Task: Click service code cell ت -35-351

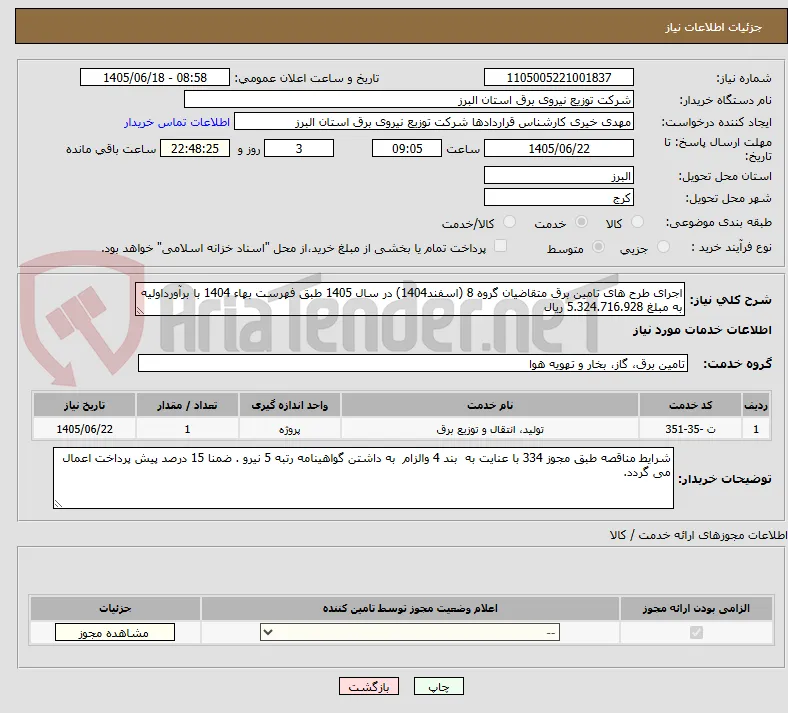Action: 691,429
